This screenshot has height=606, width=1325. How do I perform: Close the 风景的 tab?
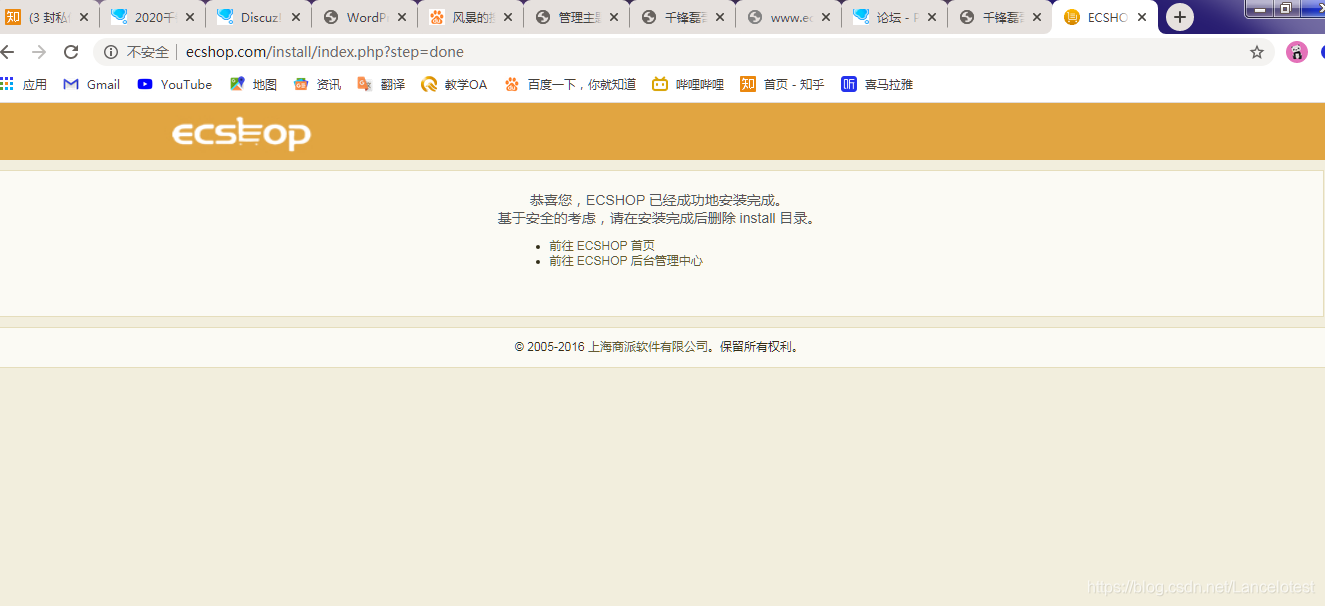pyautogui.click(x=508, y=17)
